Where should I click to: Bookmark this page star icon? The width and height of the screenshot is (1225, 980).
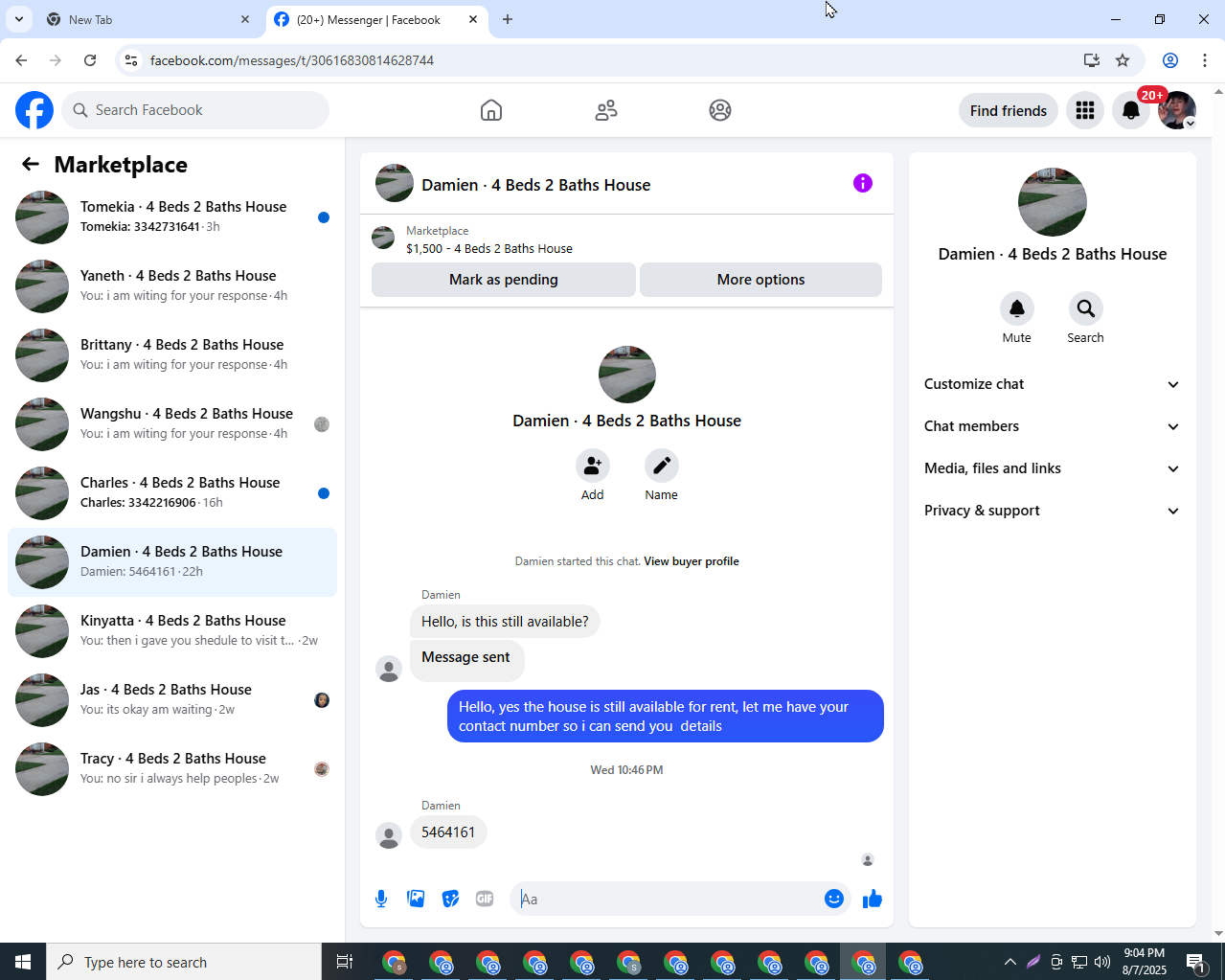[x=1123, y=60]
